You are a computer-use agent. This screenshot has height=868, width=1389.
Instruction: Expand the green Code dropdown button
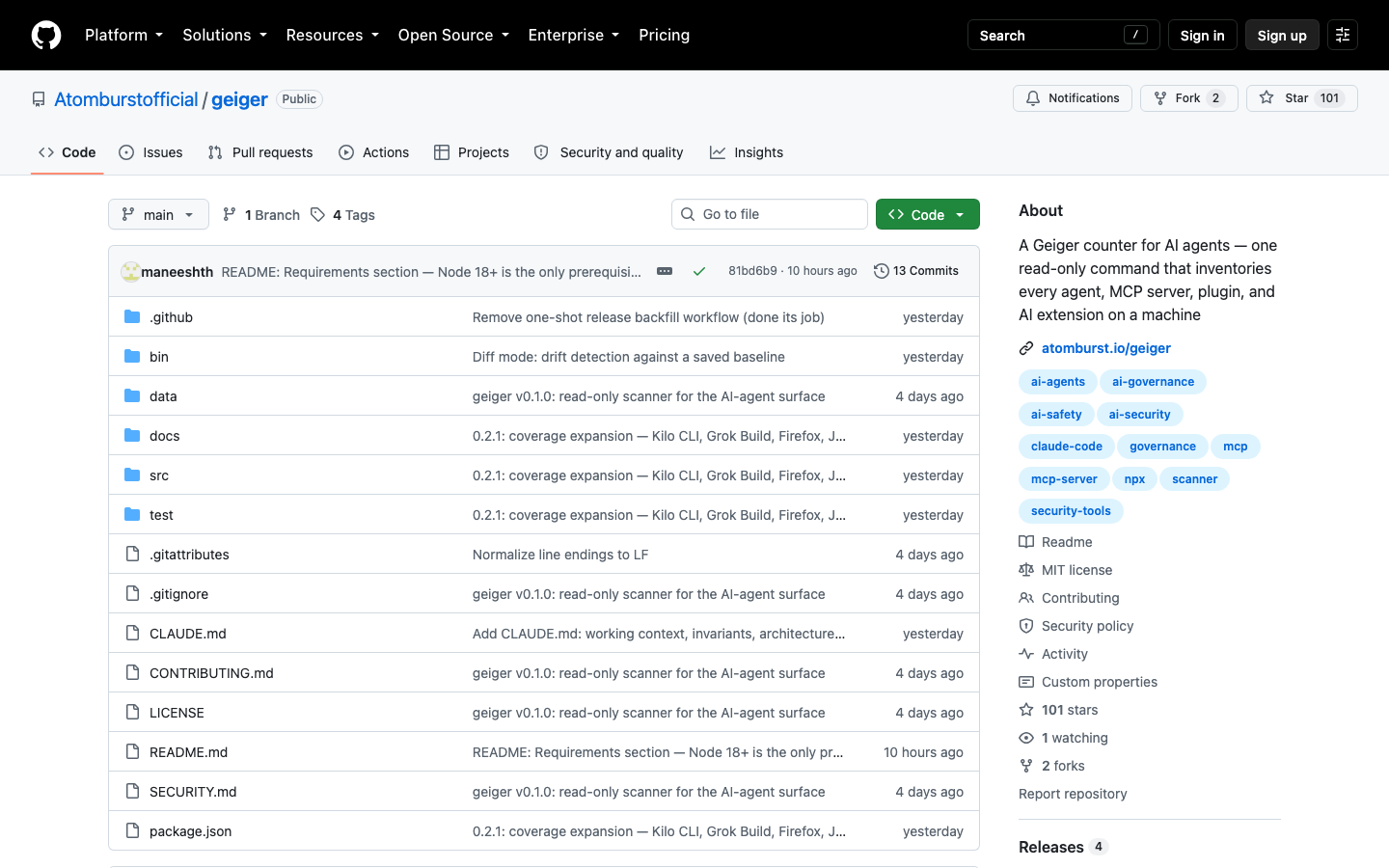[927, 214]
